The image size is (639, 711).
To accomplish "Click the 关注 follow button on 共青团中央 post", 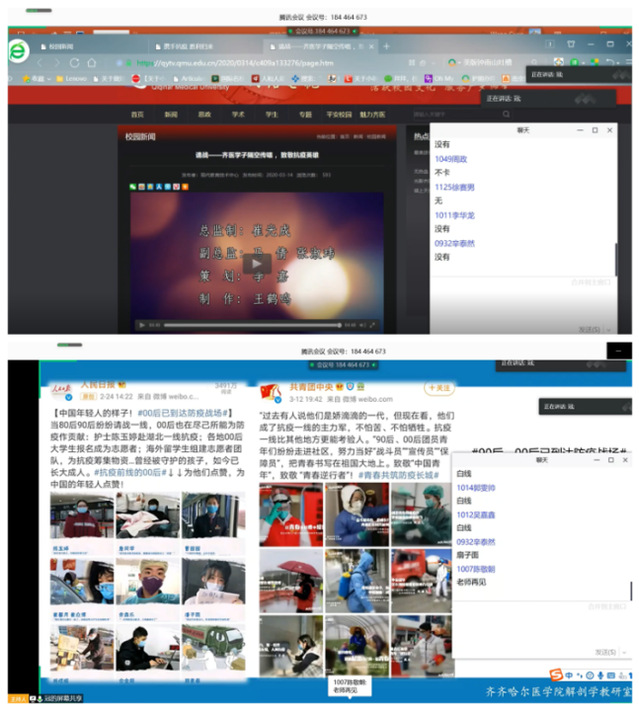I will 438,387.
